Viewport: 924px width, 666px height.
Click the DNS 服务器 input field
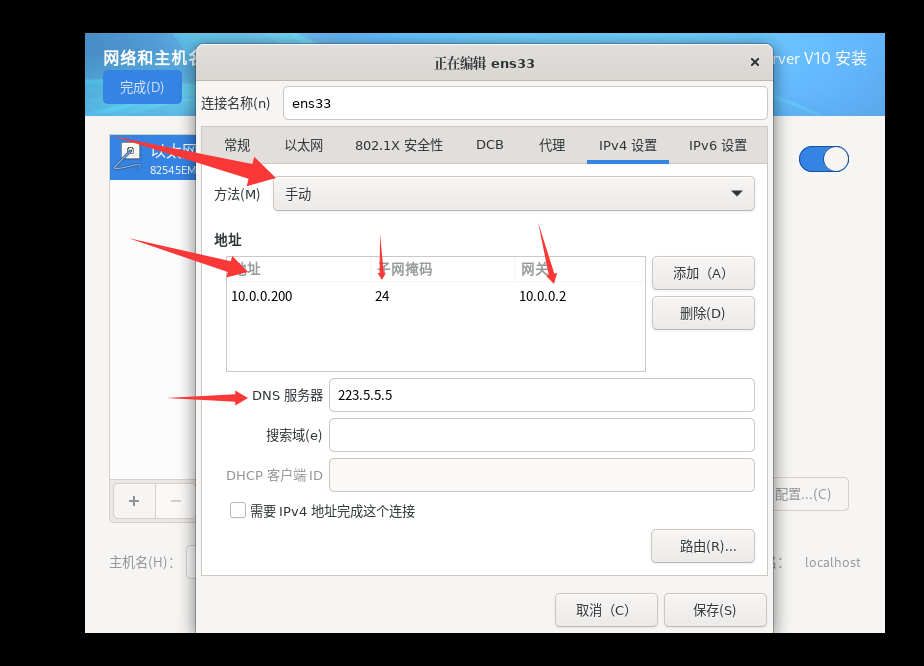tap(542, 395)
